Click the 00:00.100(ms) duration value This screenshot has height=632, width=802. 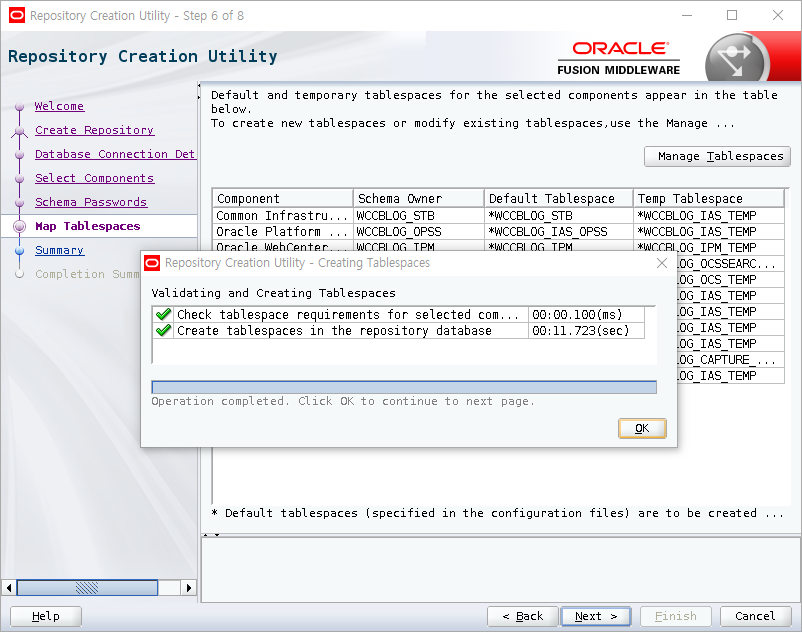coord(577,314)
